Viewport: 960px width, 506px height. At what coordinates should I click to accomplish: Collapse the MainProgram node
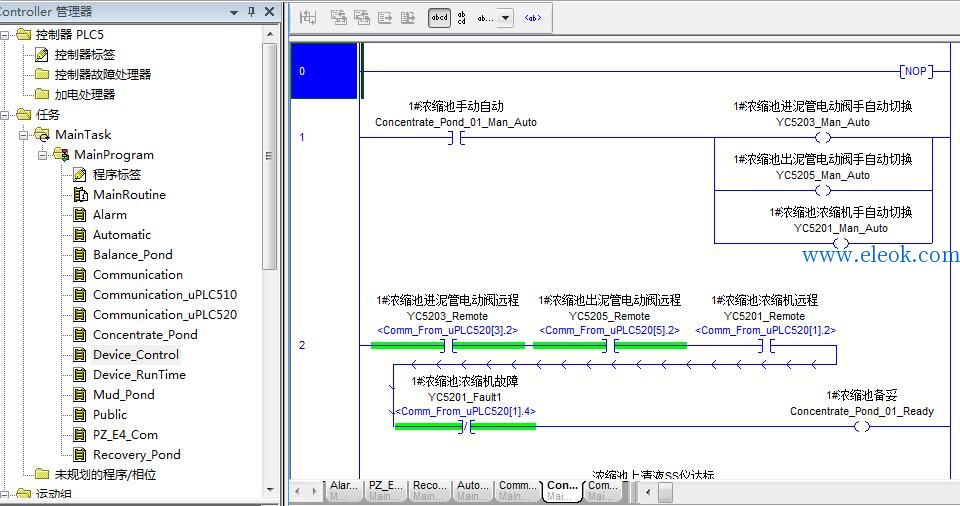point(42,155)
